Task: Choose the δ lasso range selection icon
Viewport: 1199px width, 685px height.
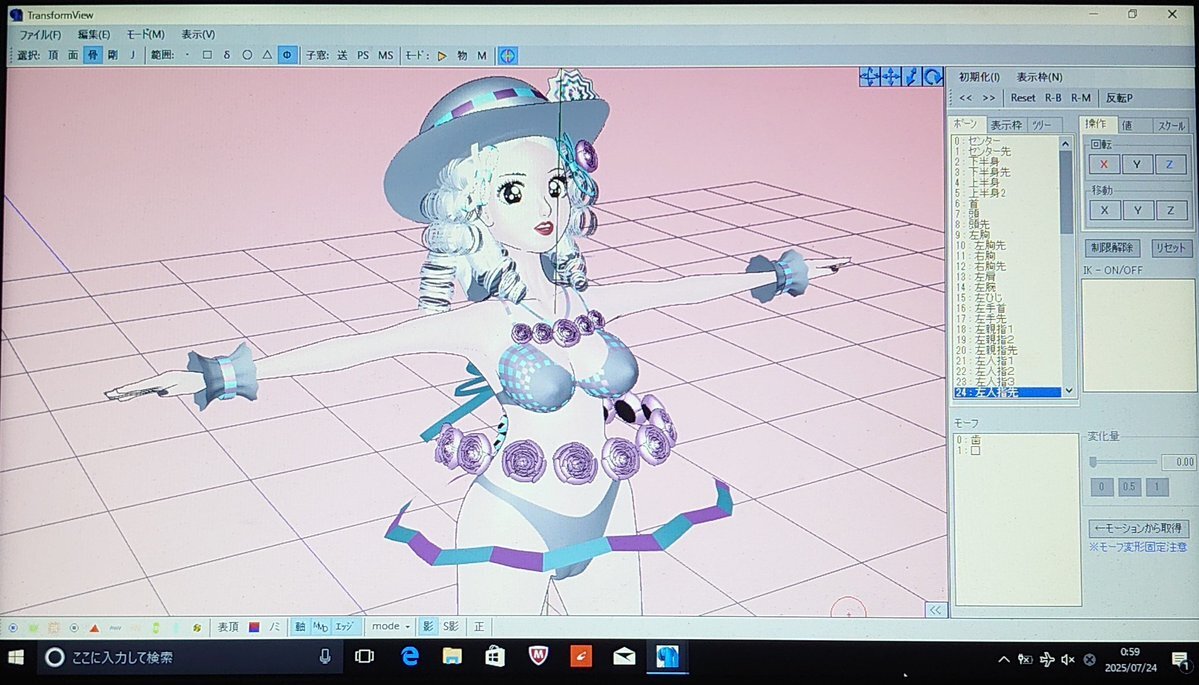Action: (x=226, y=55)
